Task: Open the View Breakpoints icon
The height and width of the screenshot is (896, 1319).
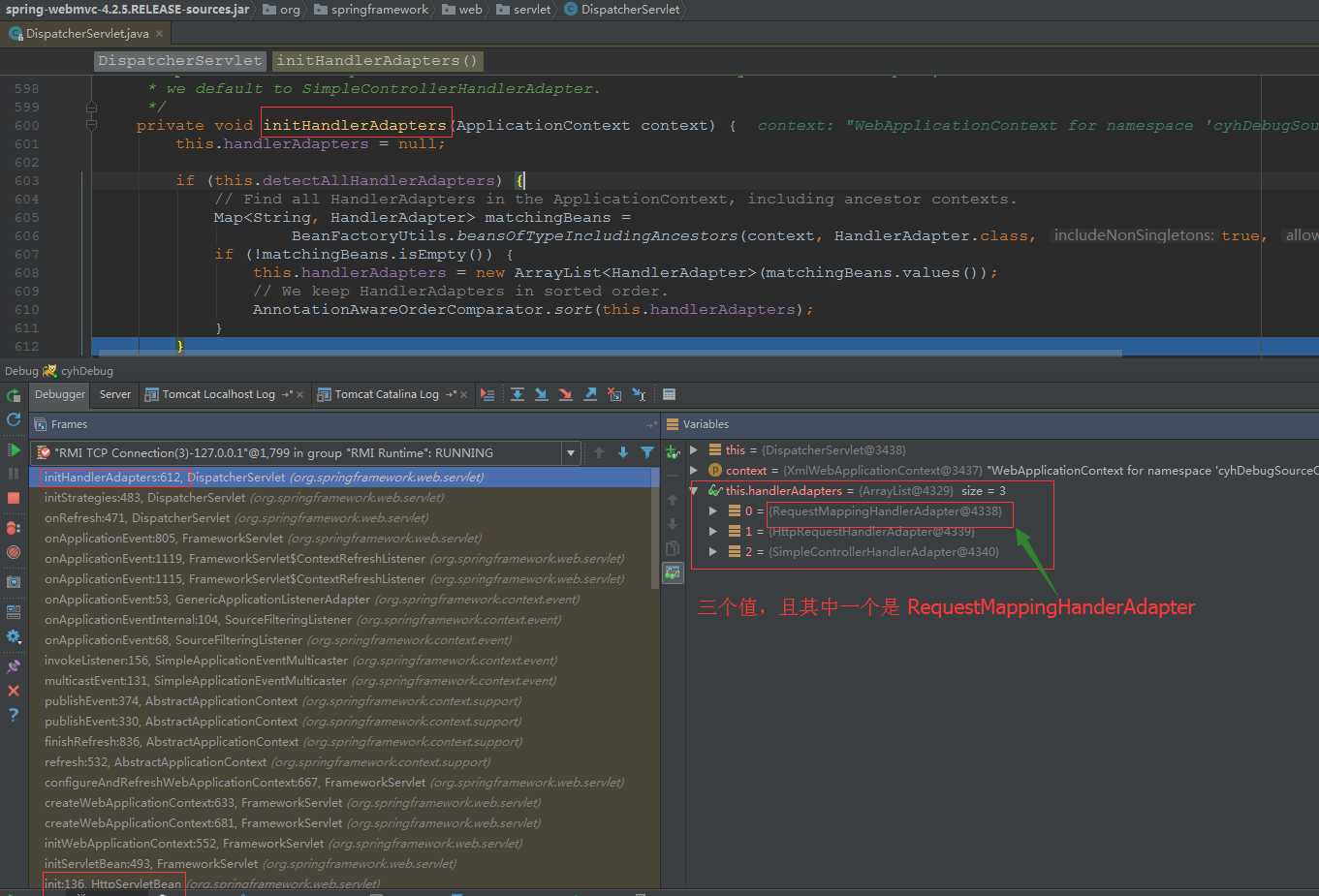Action: [x=14, y=528]
